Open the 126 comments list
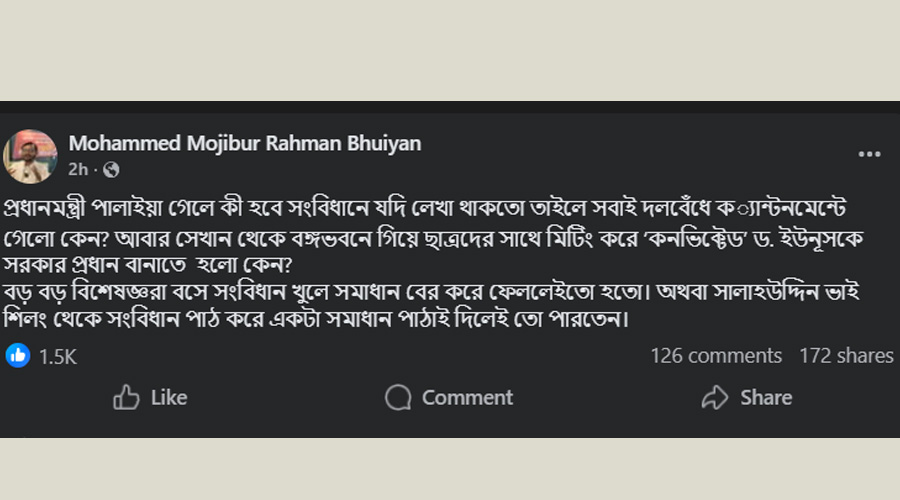The width and height of the screenshot is (900, 500). 716,356
